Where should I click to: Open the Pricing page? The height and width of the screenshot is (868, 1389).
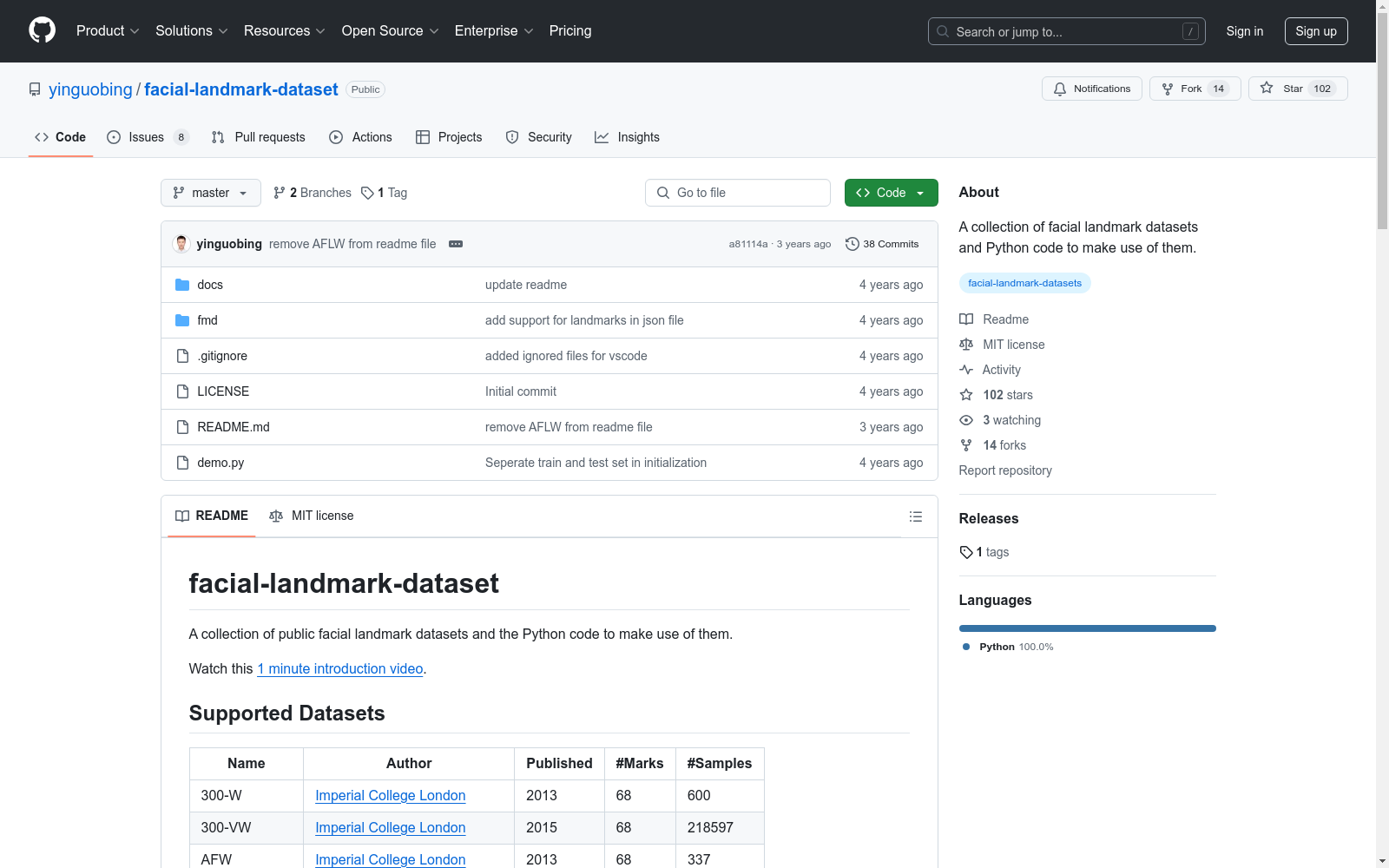coord(570,31)
